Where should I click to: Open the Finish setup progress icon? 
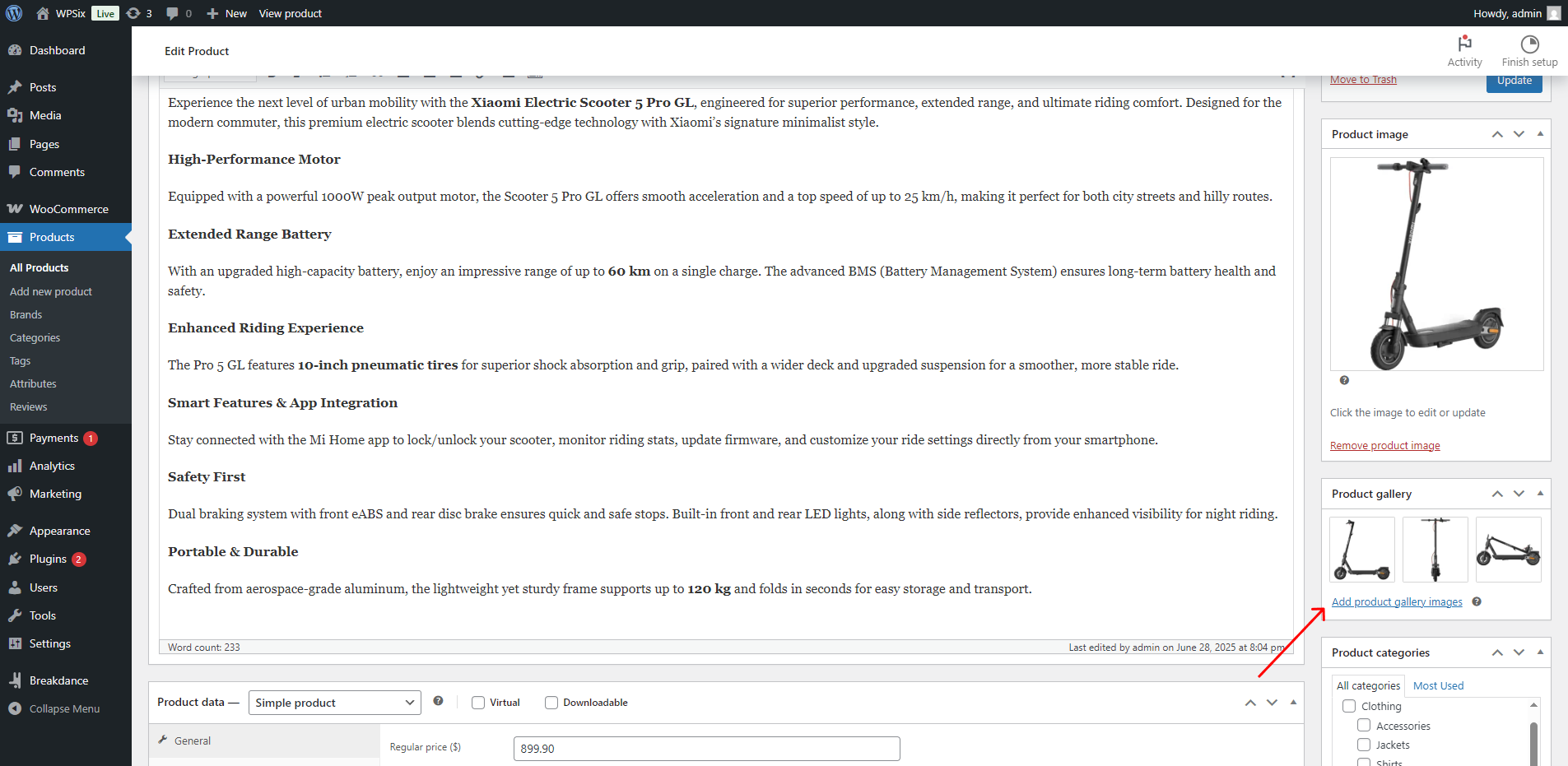point(1529,44)
